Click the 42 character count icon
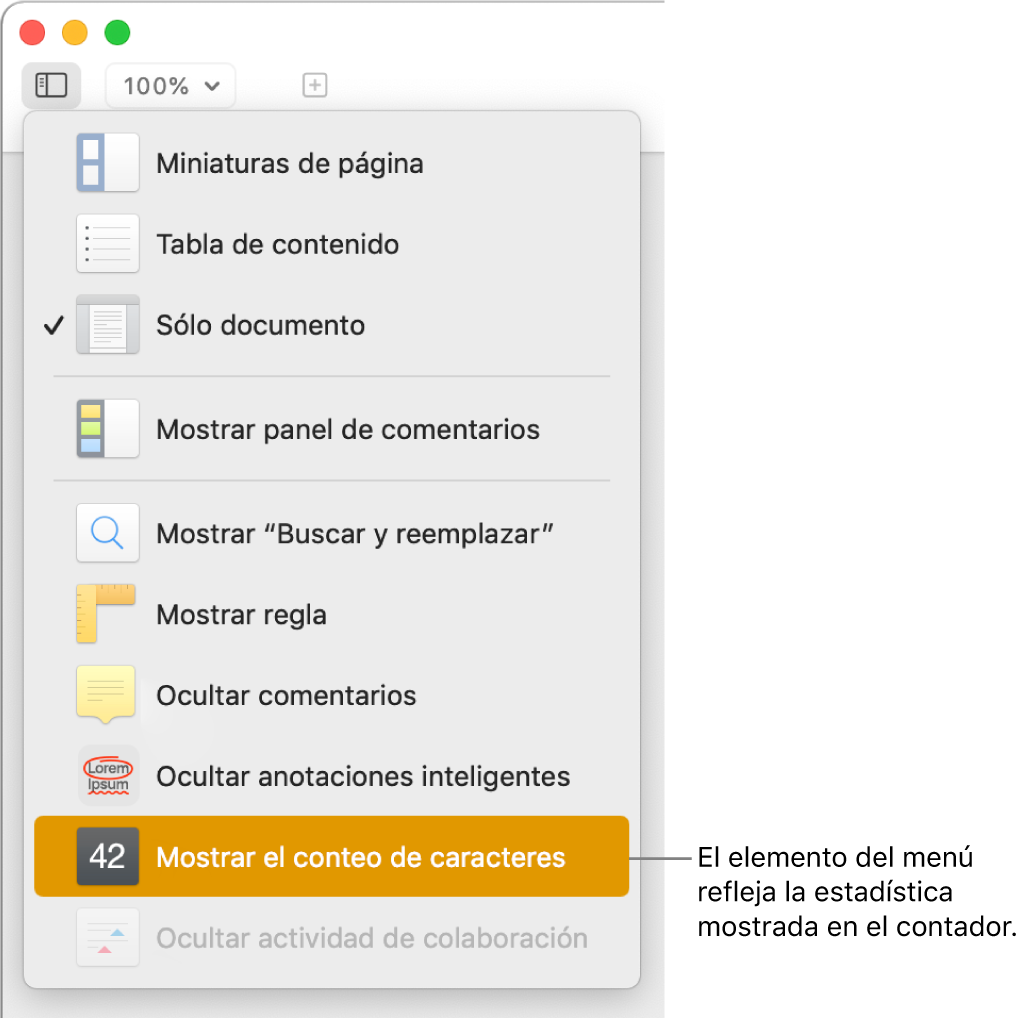This screenshot has height=1019, width=1027. click(107, 857)
